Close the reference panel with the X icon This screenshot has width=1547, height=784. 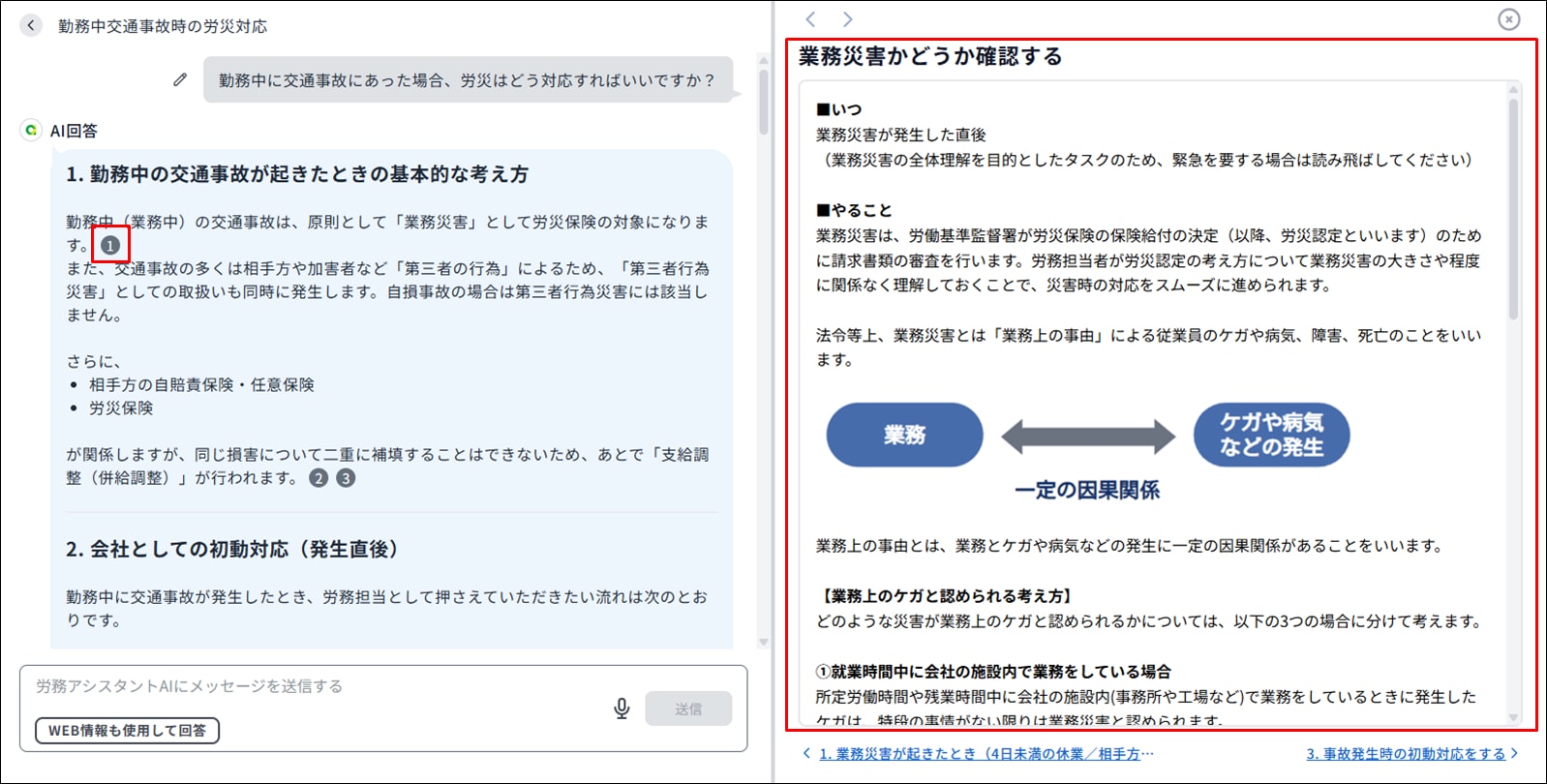1508,19
